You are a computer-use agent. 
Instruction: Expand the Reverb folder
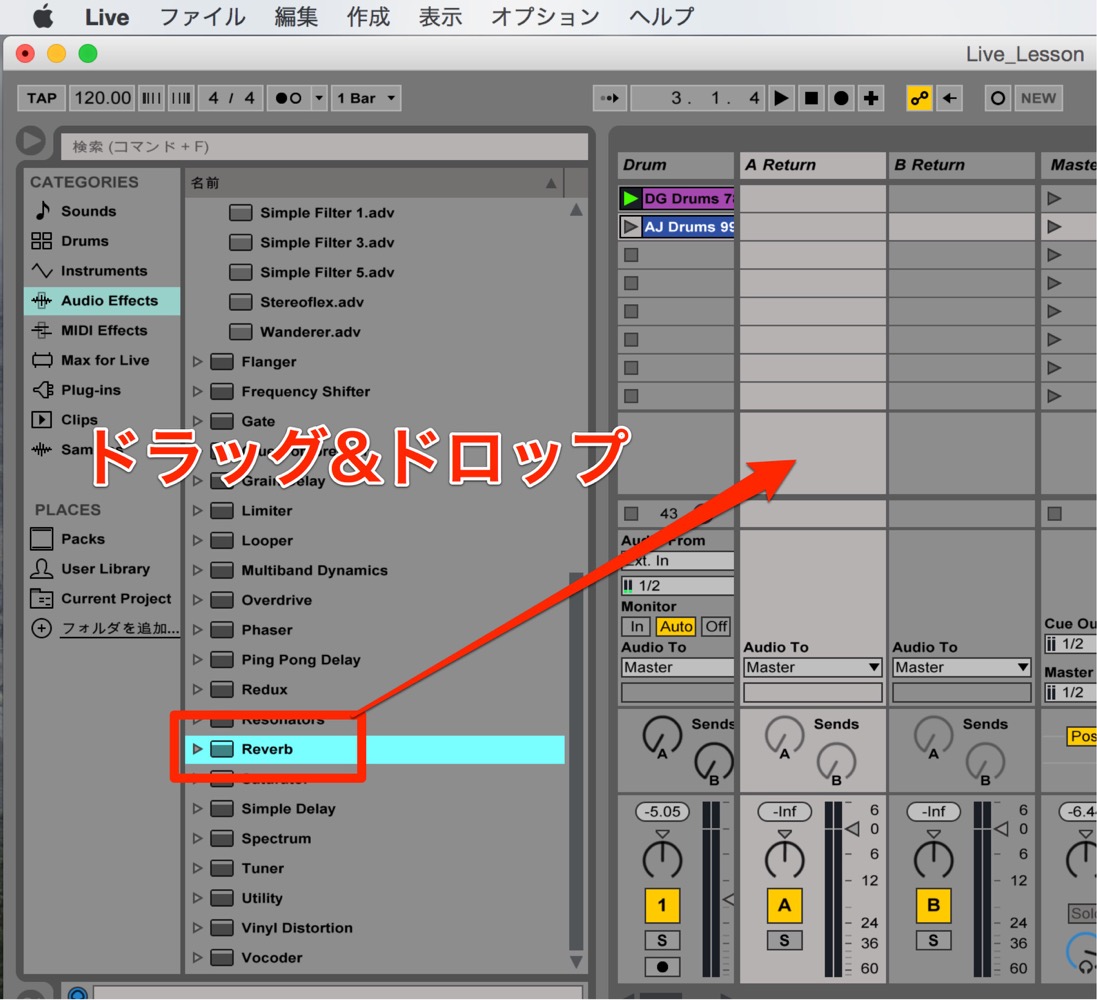coord(197,749)
